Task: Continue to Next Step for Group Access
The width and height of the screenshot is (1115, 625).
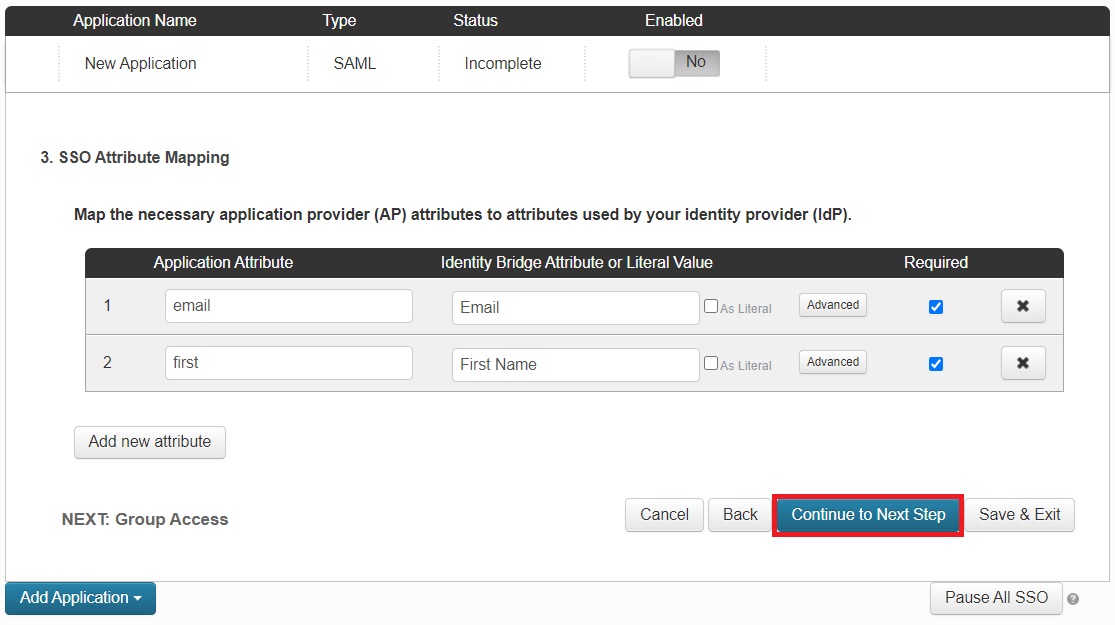Action: point(867,514)
